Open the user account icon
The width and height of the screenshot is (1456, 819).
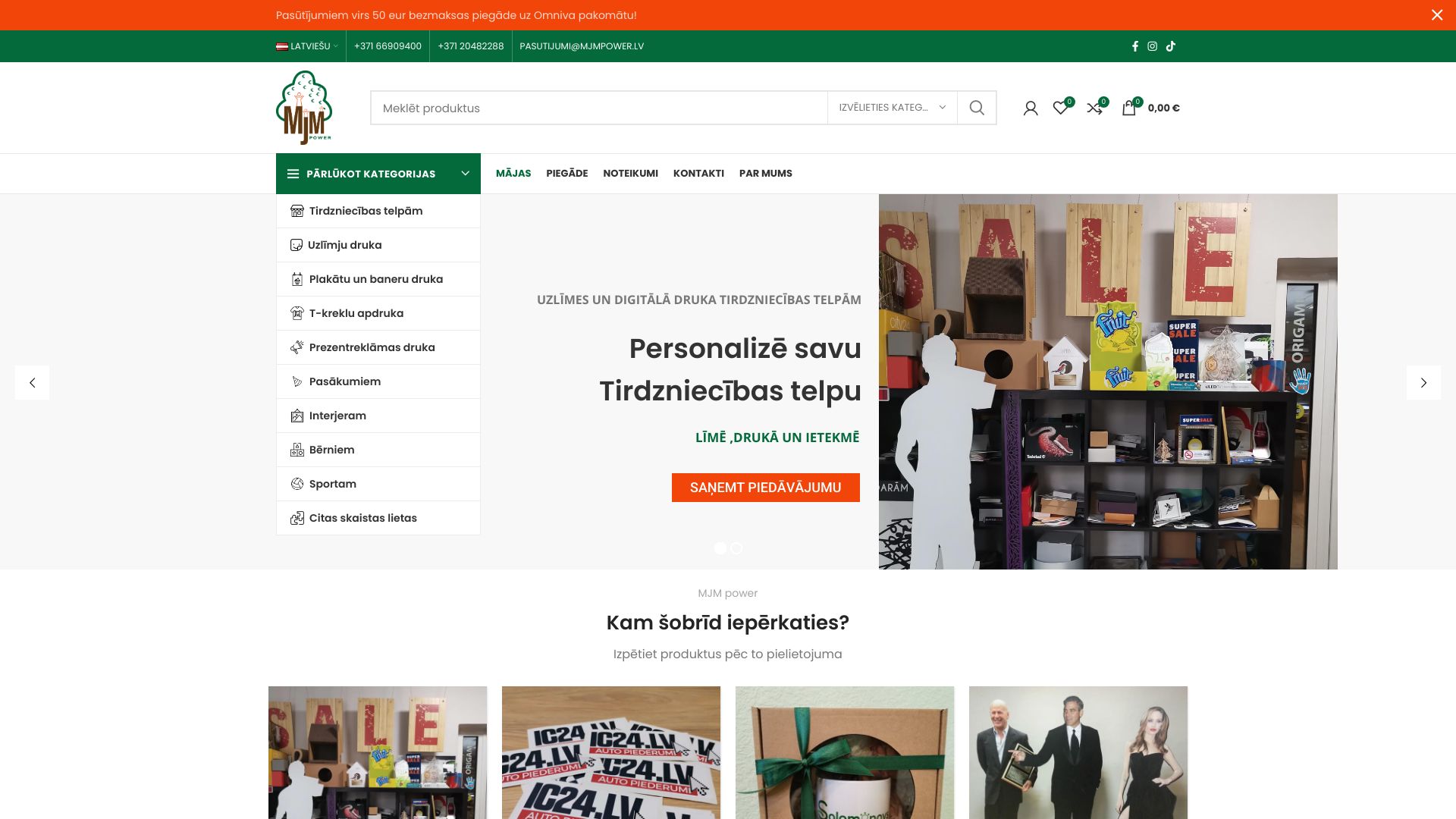(x=1030, y=108)
